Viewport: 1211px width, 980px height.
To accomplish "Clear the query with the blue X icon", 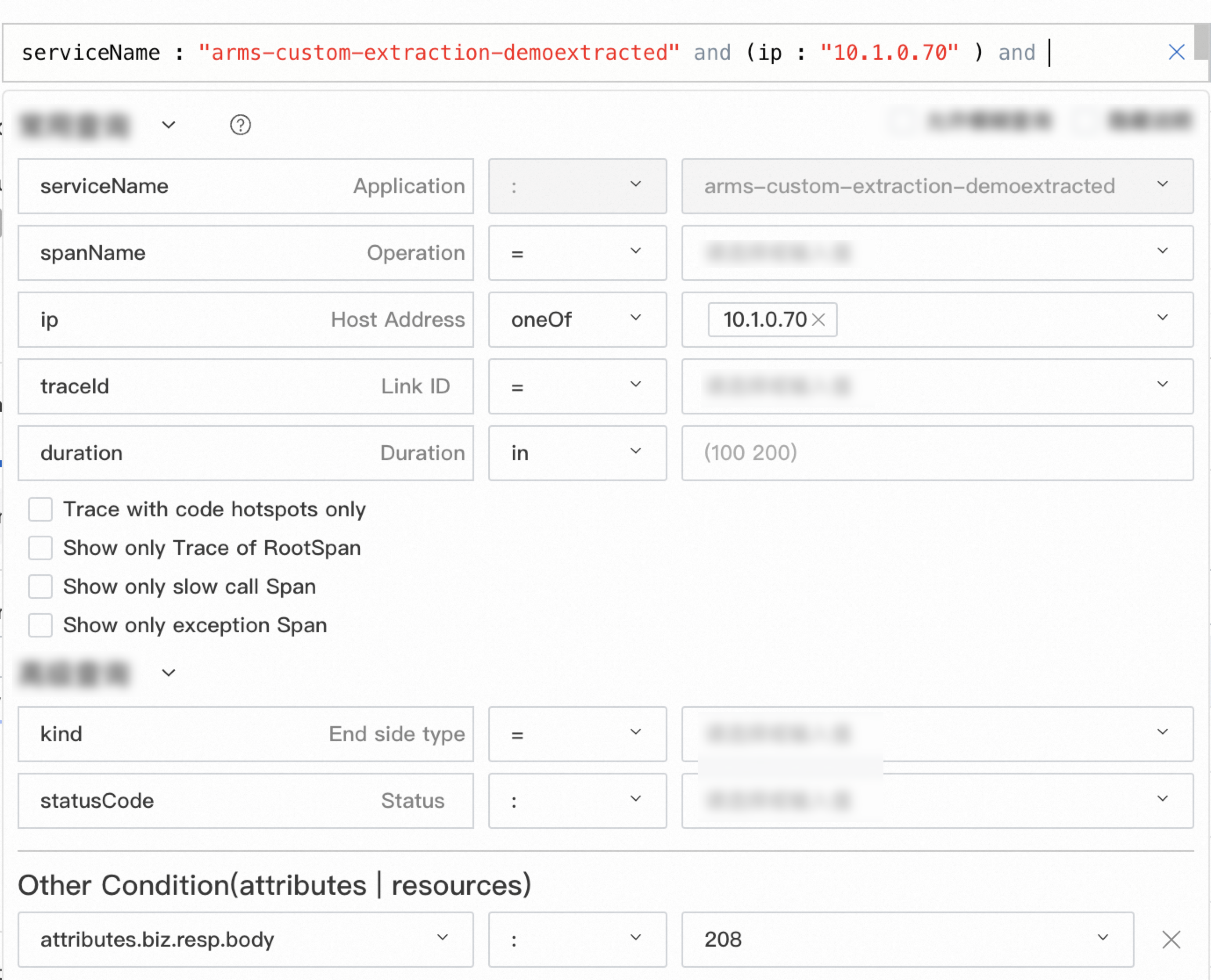I will coord(1175,52).
